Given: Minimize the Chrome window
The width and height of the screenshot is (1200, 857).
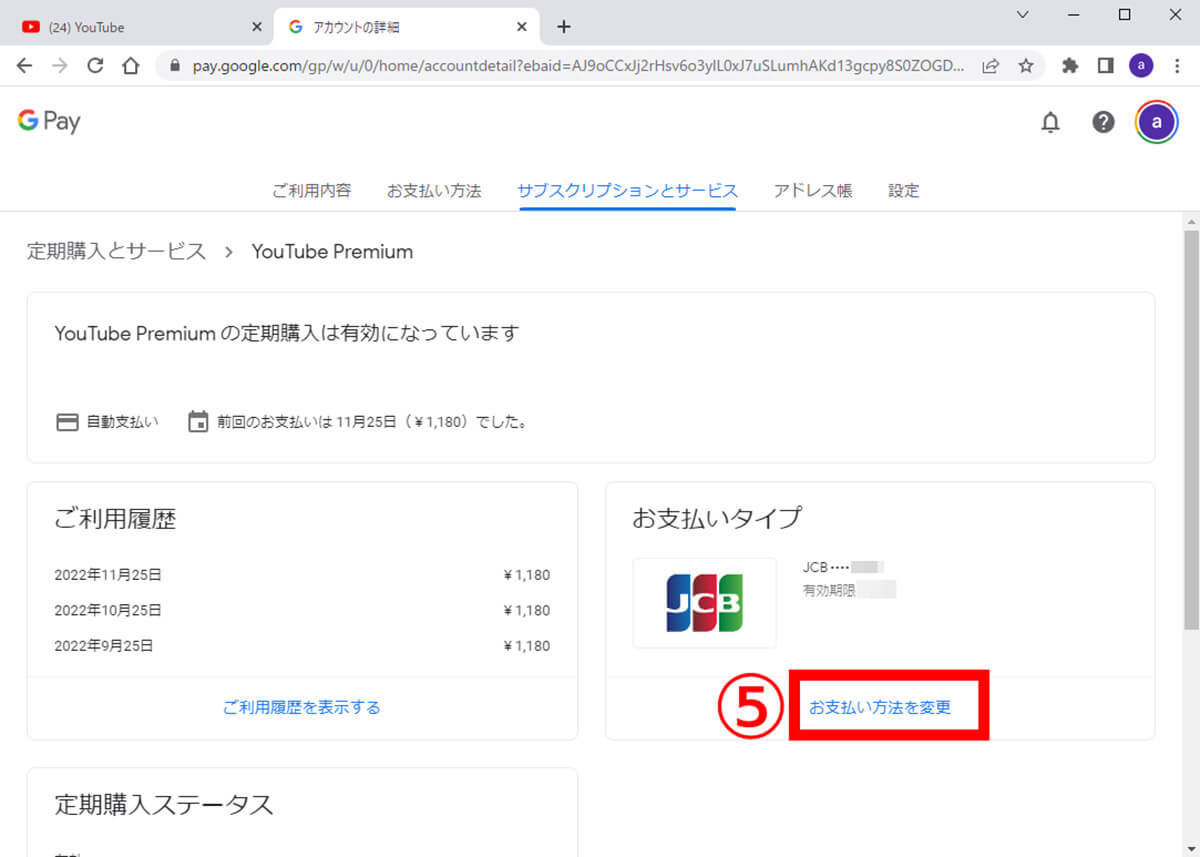Looking at the screenshot, I should (x=1073, y=14).
